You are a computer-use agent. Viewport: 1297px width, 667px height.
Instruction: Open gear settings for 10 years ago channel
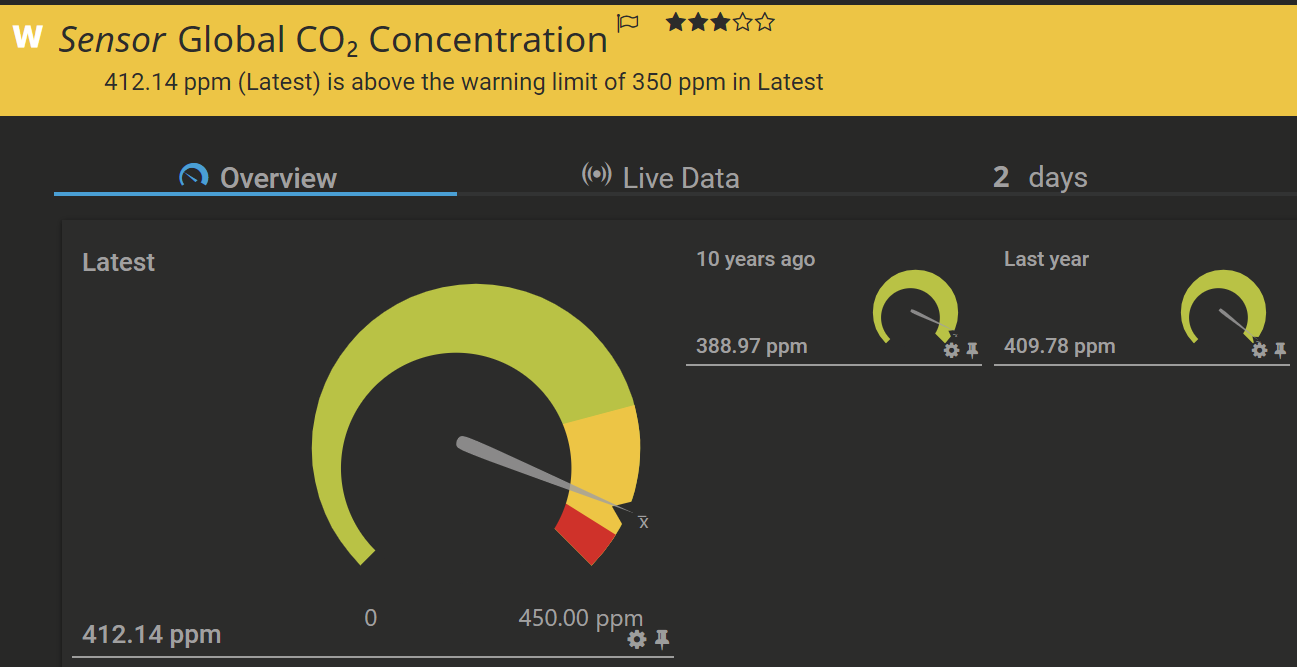pyautogui.click(x=951, y=350)
